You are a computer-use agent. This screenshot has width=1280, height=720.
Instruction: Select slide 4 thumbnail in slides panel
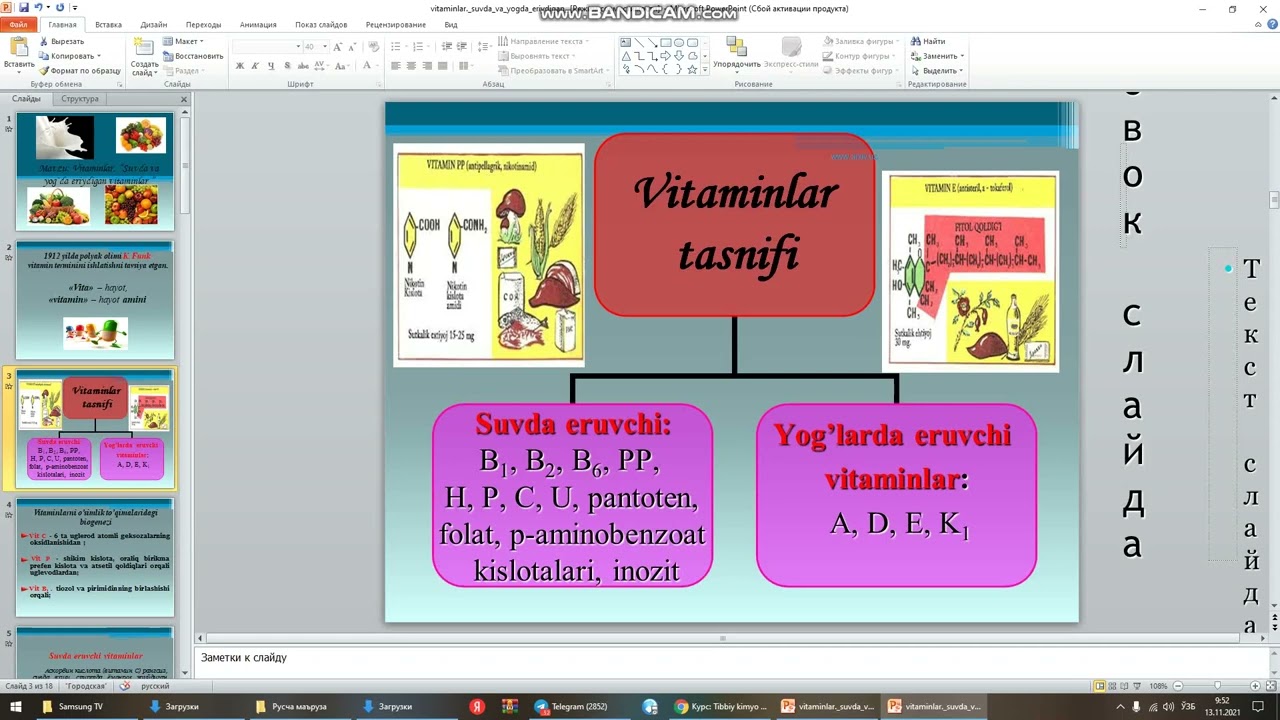[x=95, y=558]
